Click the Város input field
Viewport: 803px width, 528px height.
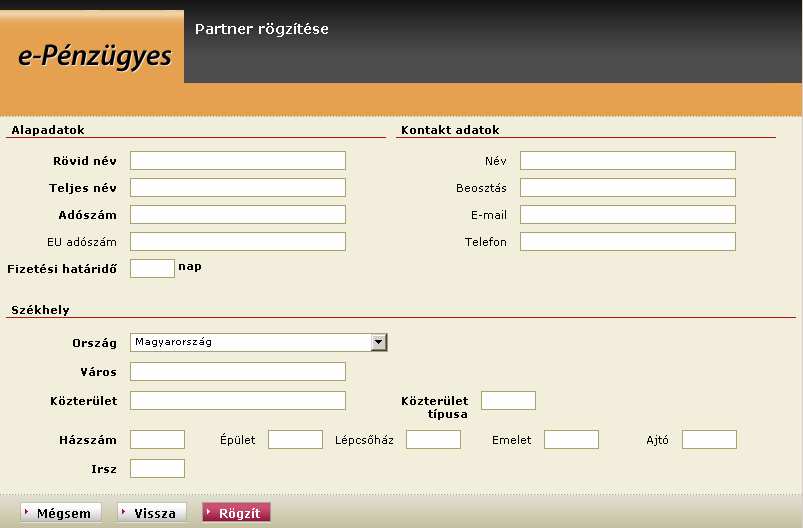click(238, 371)
